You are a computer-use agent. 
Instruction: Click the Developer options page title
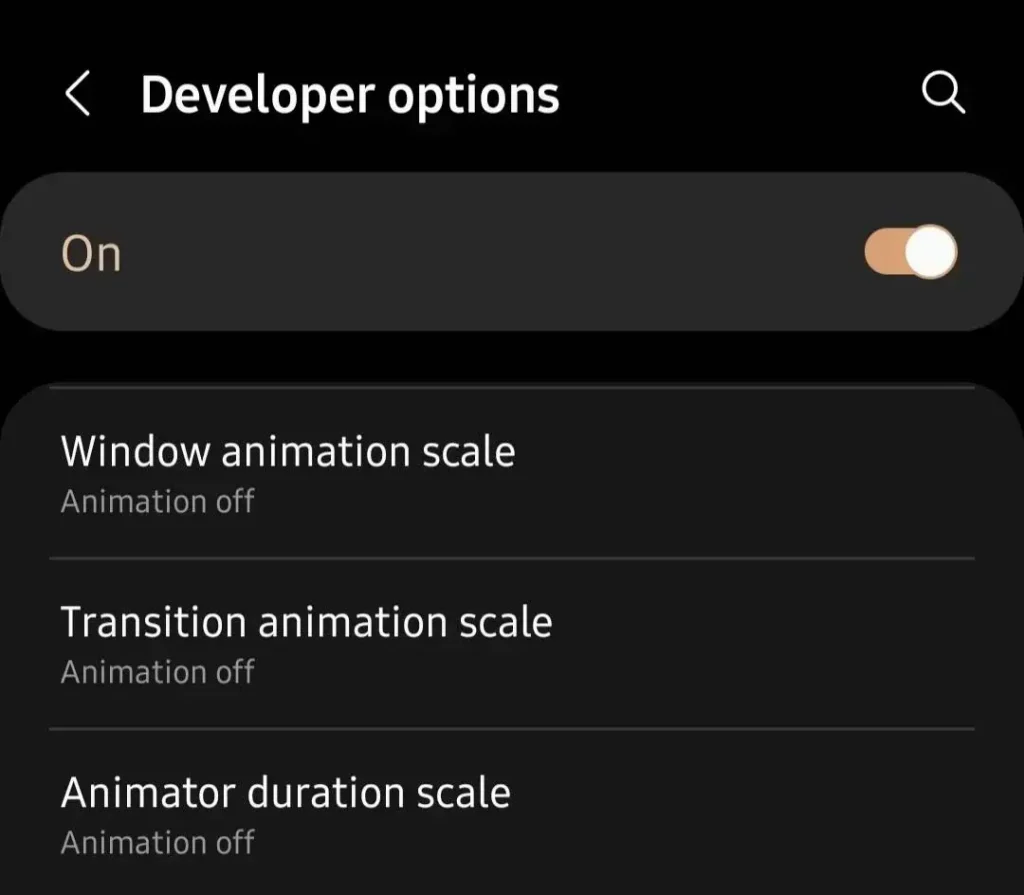350,96
